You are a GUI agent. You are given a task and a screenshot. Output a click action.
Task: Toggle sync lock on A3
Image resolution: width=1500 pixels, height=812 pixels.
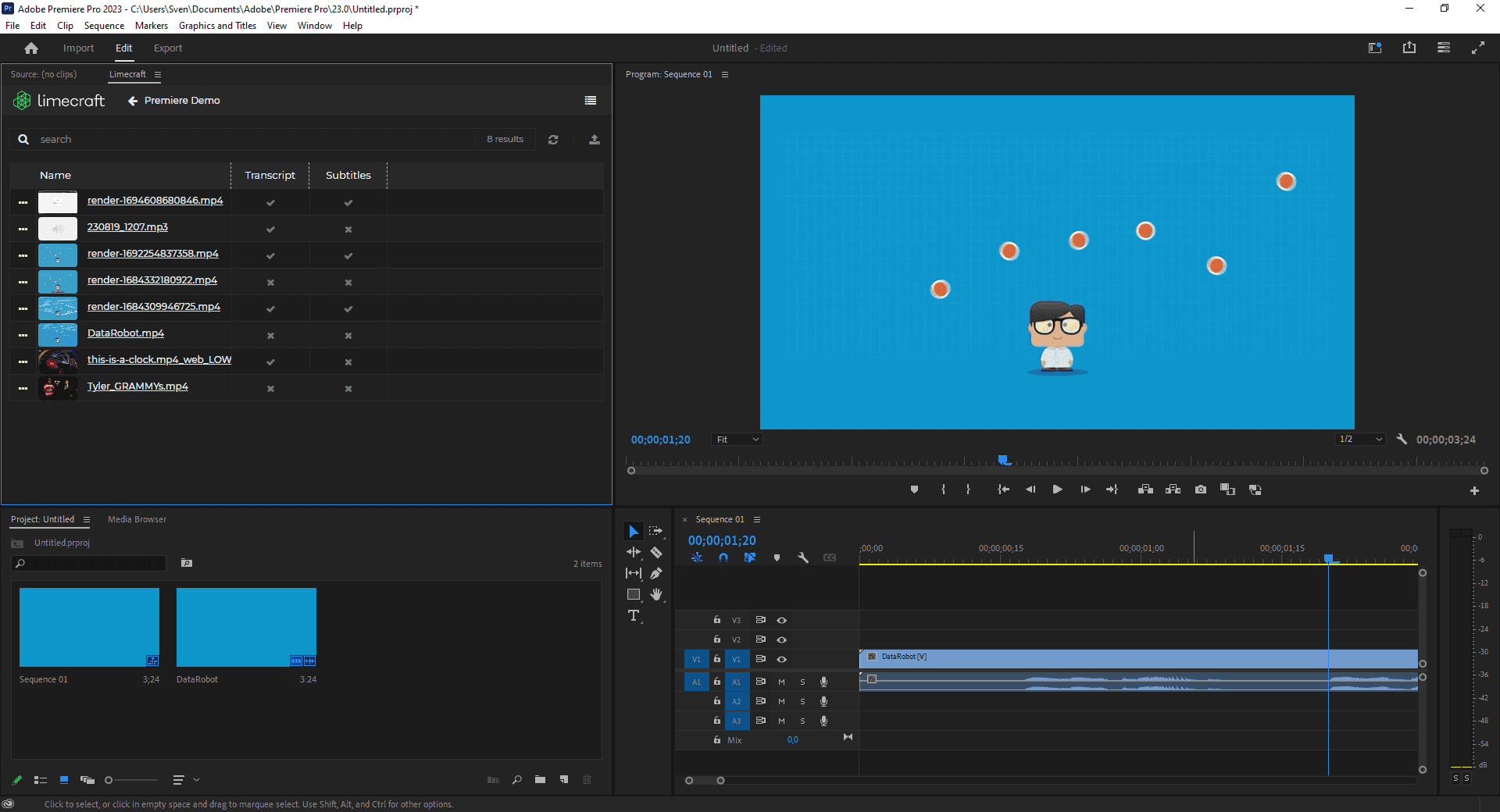pyautogui.click(x=760, y=721)
